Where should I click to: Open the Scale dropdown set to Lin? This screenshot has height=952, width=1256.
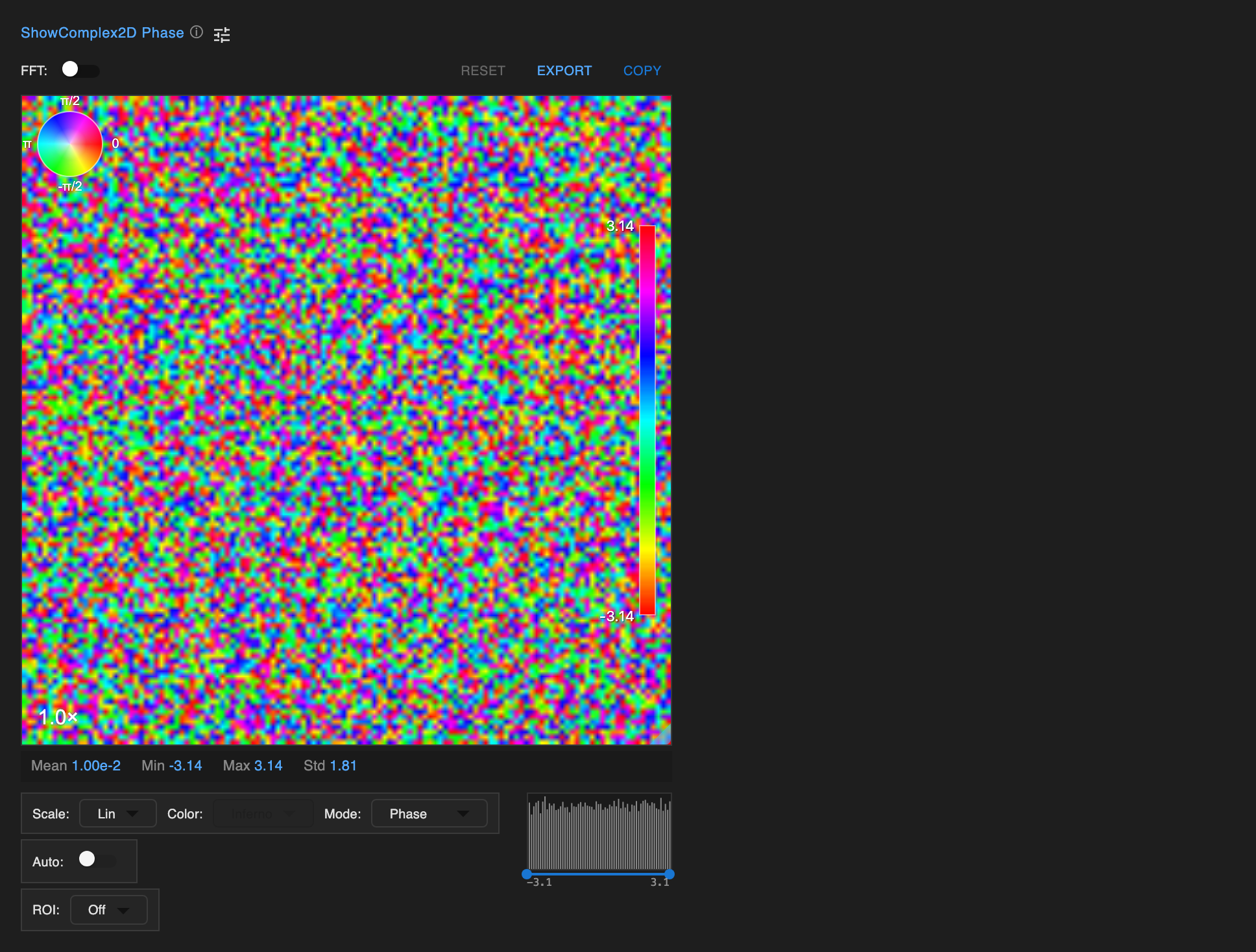[x=117, y=813]
